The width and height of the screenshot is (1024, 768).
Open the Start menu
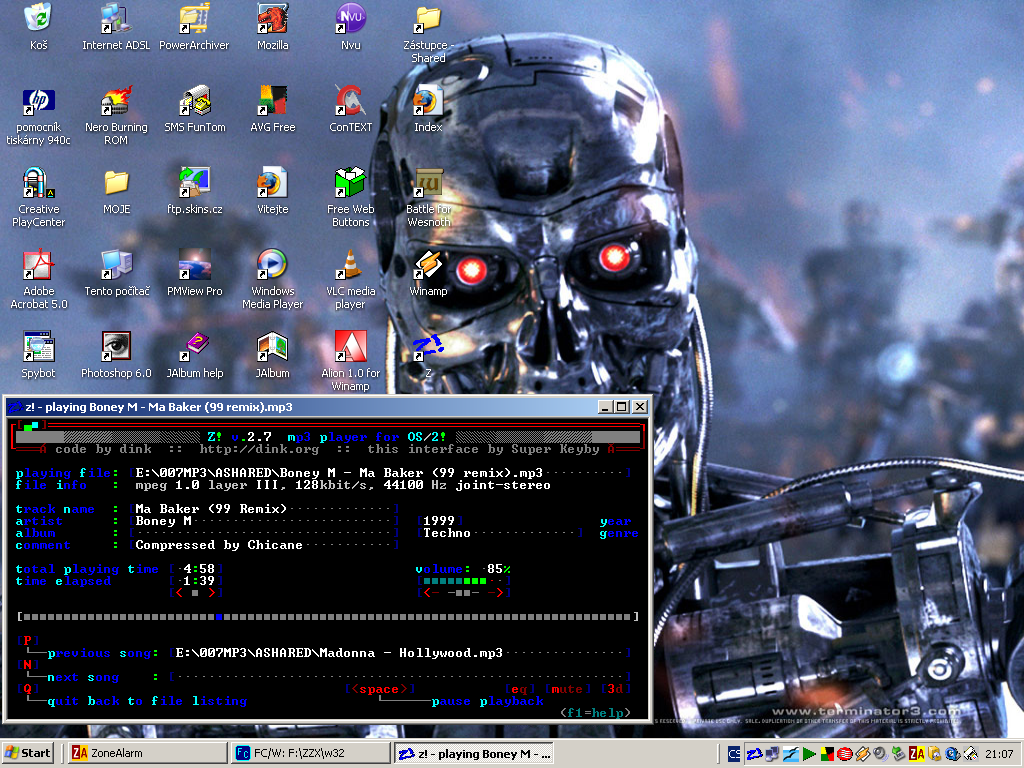coord(28,754)
